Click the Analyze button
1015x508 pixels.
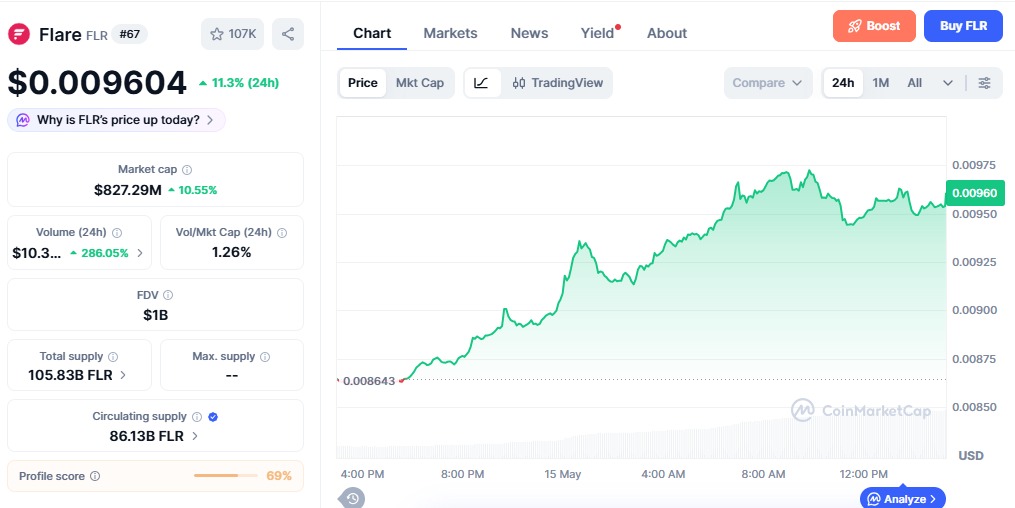(902, 498)
